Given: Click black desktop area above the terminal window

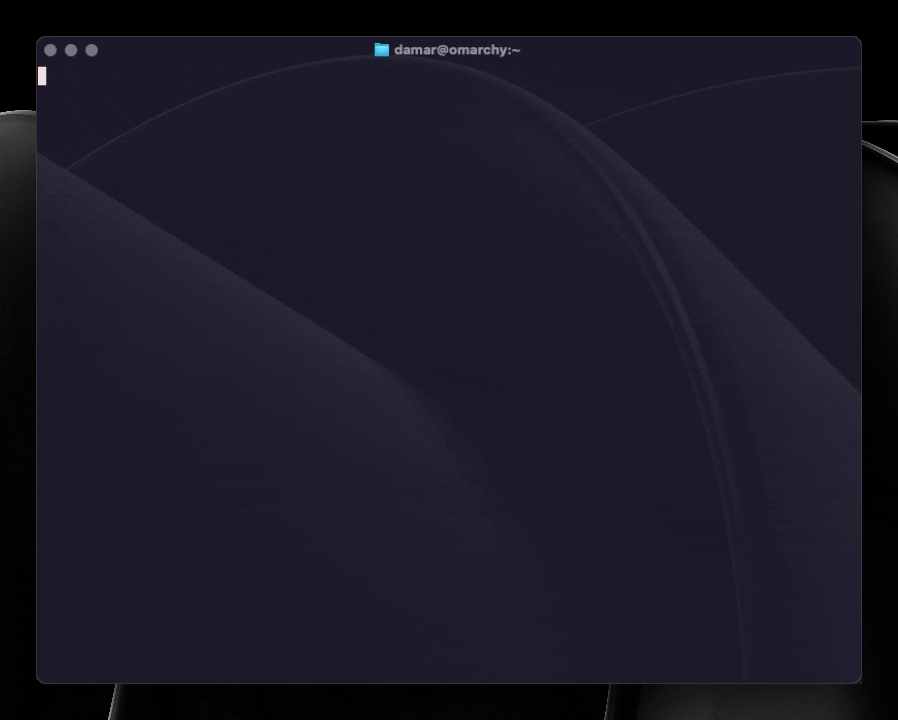Looking at the screenshot, I should tap(450, 17).
